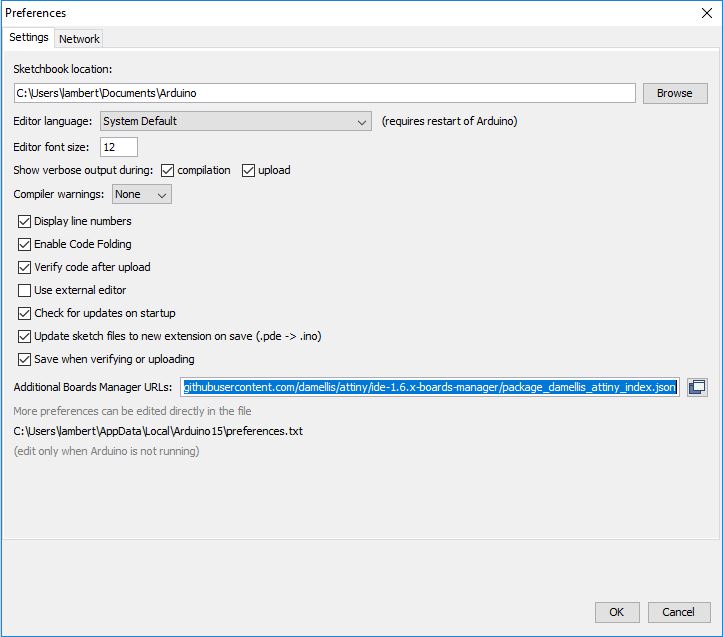723x637 pixels.
Task: Open the Editor language dropdown
Action: 236,121
